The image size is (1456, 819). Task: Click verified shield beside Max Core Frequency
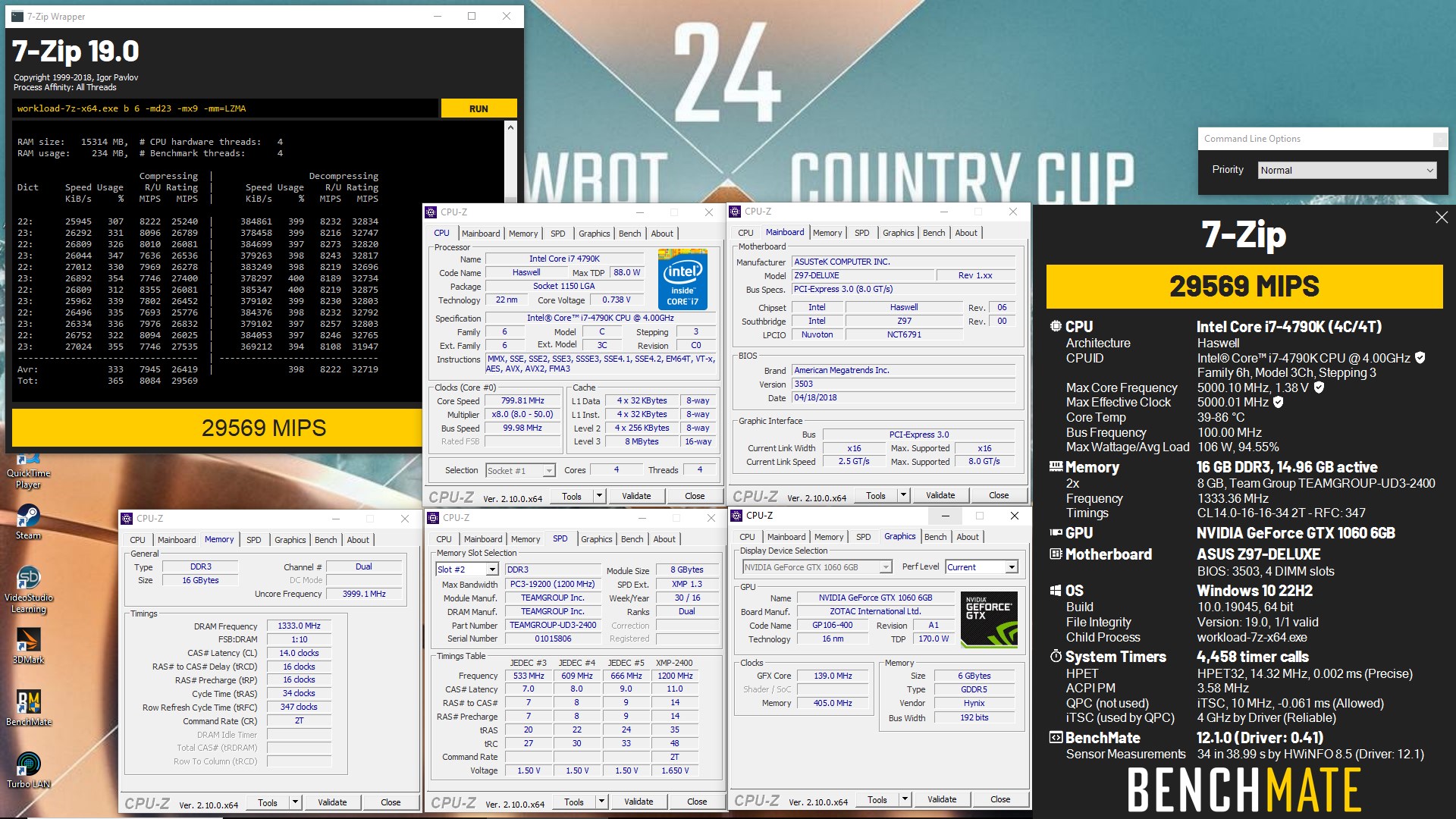pos(1319,388)
